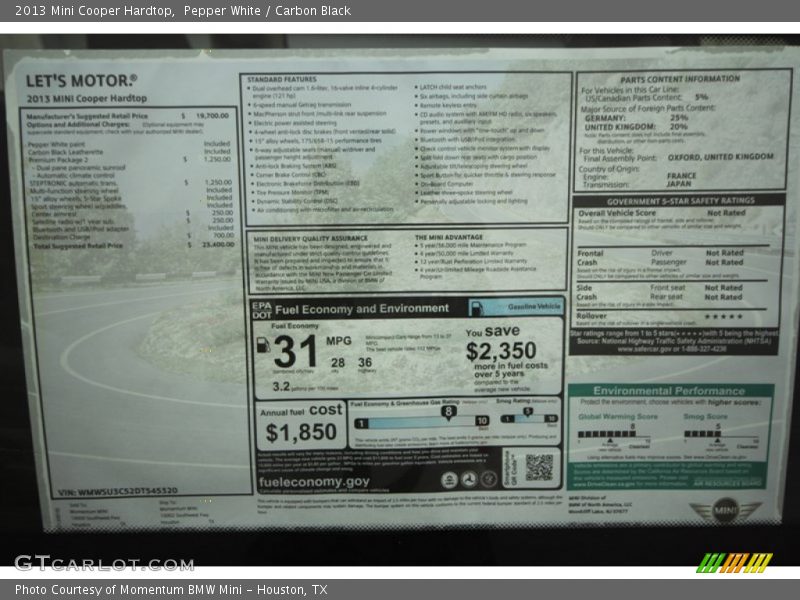Click the VIN number text
800x600 pixels.
[x=116, y=491]
